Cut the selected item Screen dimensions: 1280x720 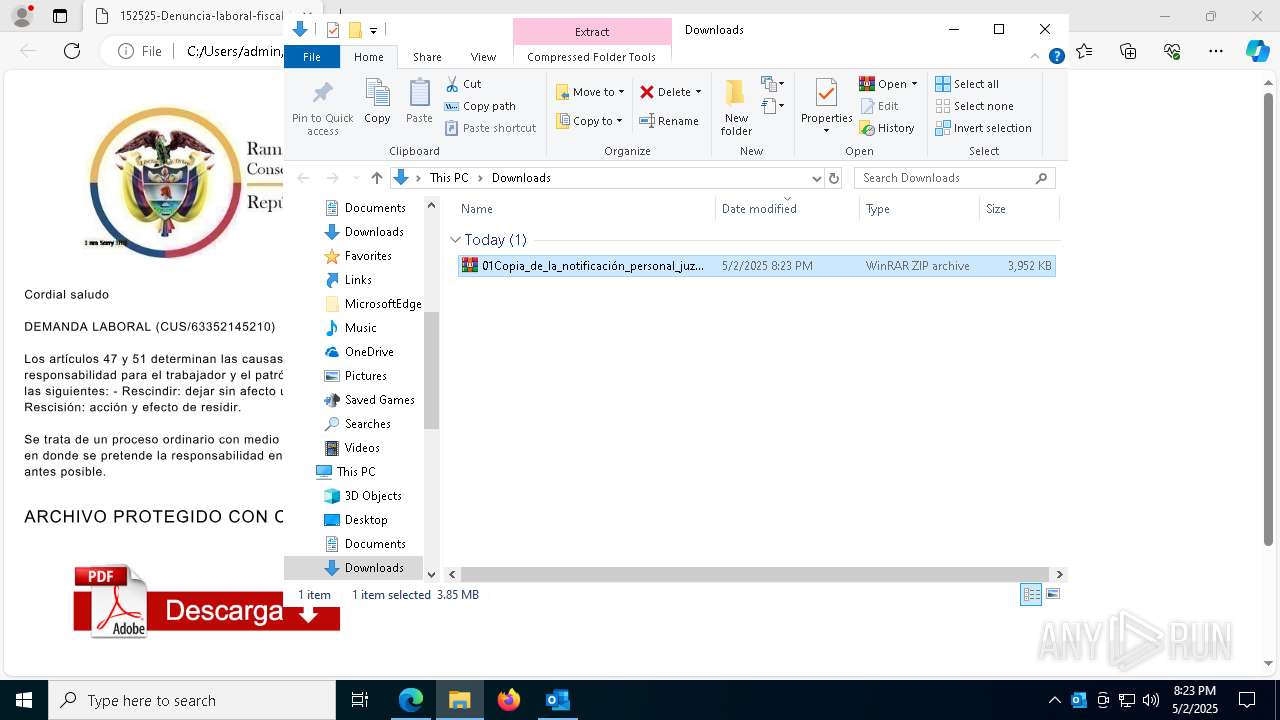463,84
